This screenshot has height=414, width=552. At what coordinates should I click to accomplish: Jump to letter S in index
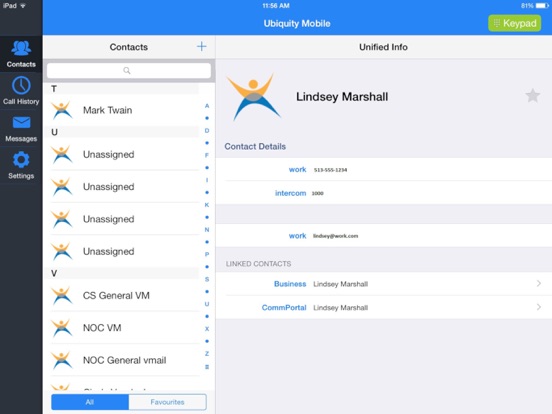(x=207, y=279)
